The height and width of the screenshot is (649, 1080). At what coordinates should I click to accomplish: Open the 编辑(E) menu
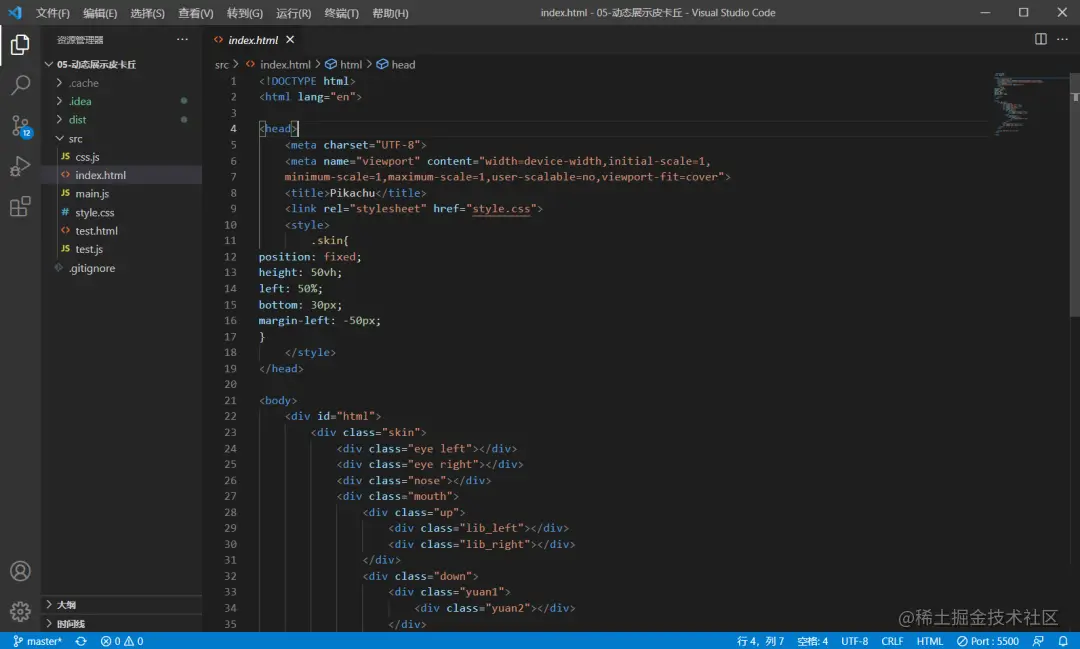(x=100, y=13)
